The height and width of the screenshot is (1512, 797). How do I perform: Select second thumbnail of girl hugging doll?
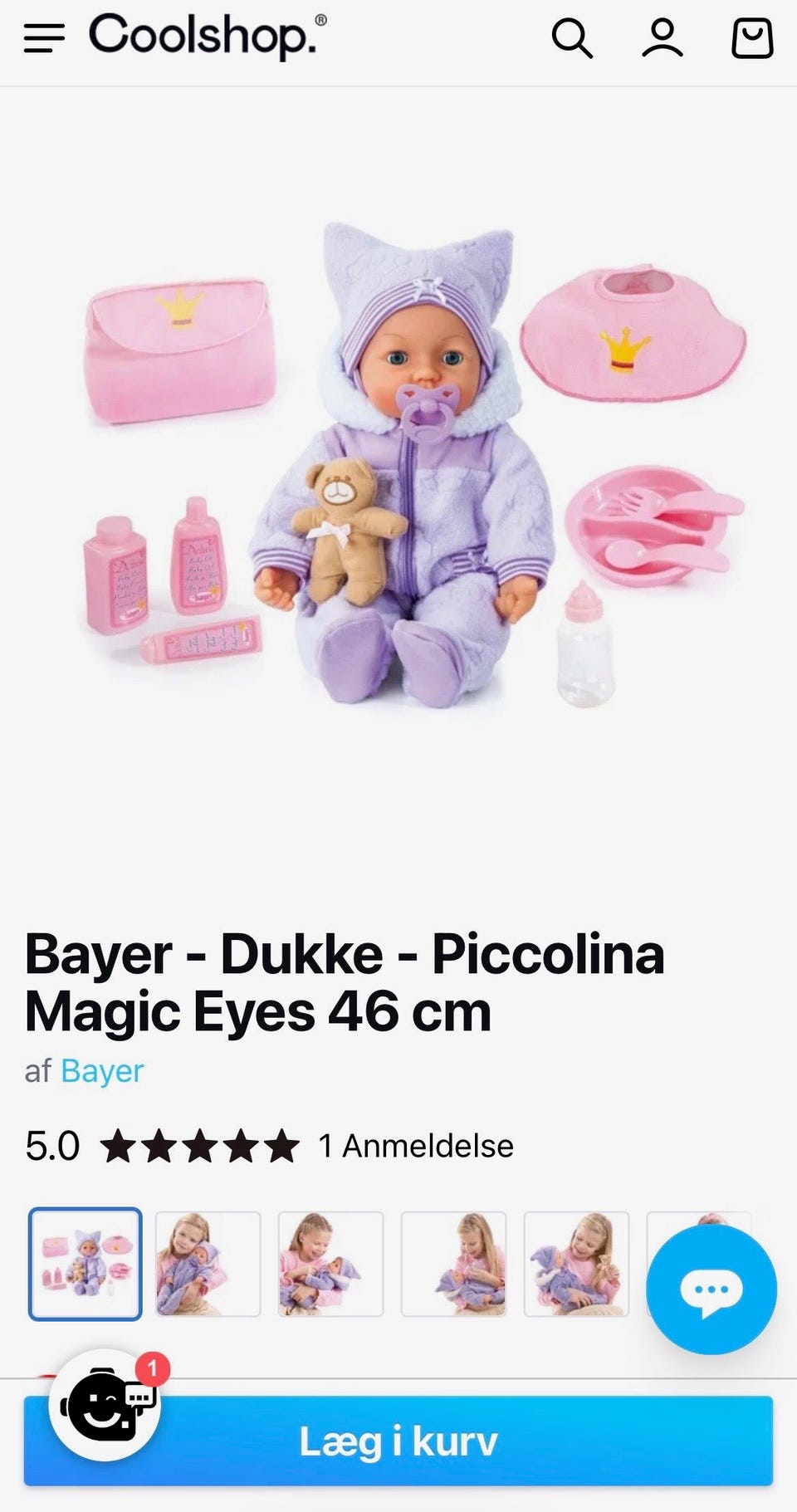click(x=208, y=1264)
